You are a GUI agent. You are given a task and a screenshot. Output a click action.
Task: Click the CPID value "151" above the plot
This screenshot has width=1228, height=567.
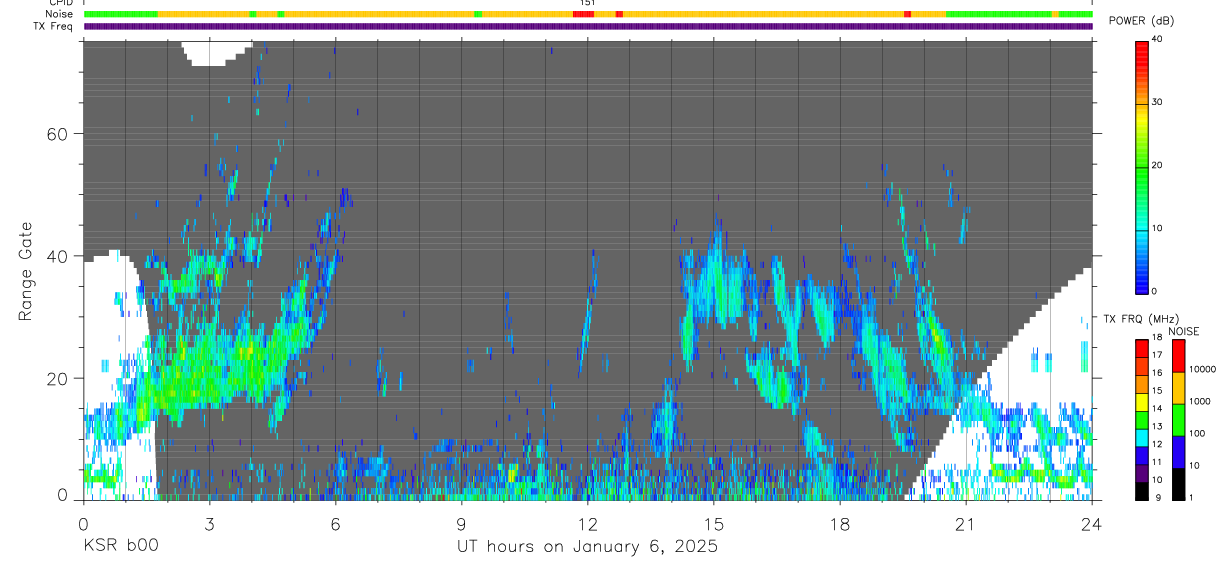[x=587, y=3]
